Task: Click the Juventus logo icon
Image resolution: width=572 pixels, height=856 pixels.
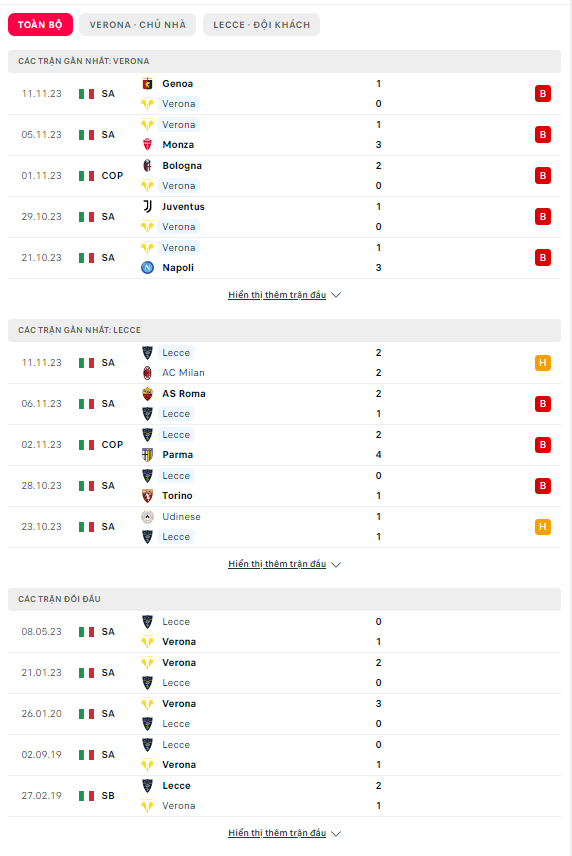Action: pos(147,206)
